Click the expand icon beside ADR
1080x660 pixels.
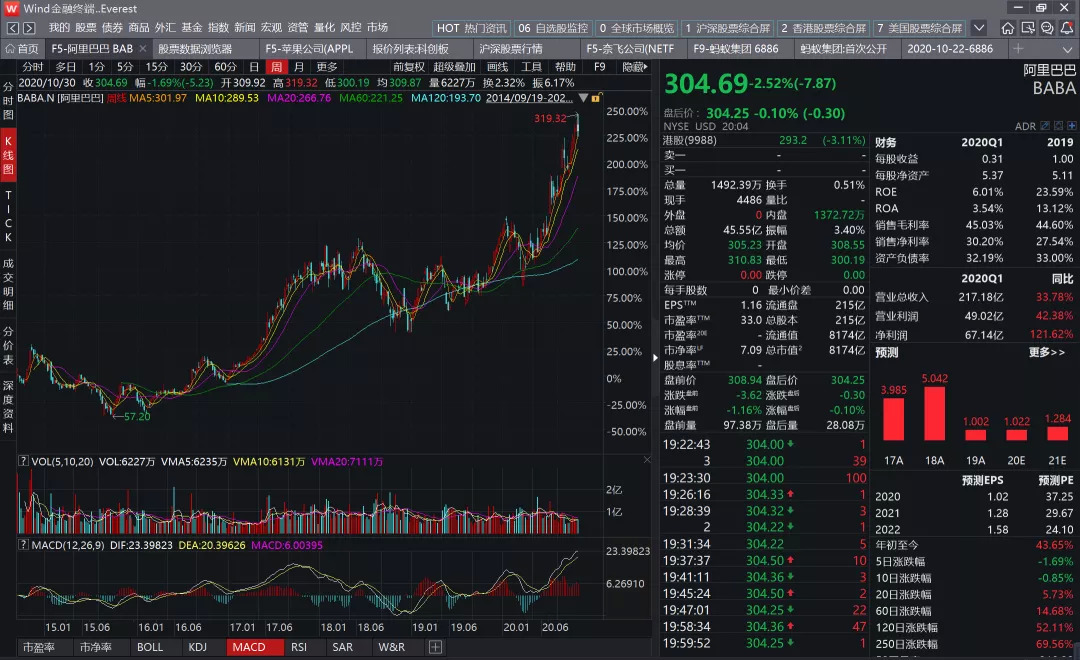tap(1059, 126)
